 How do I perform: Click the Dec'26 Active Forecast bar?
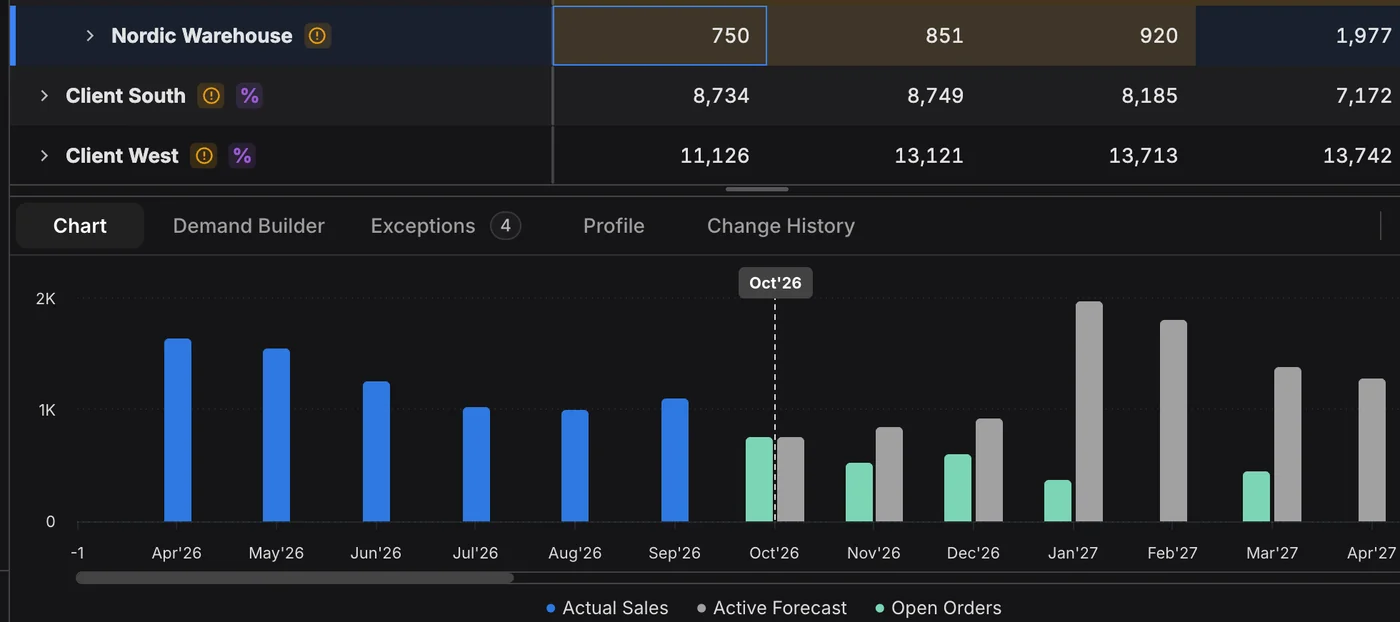(989, 470)
